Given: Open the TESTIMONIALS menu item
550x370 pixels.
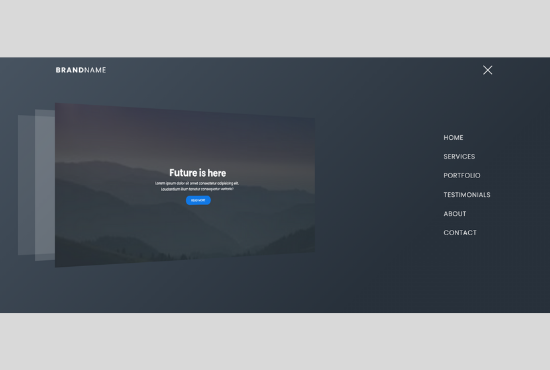Looking at the screenshot, I should pyautogui.click(x=467, y=195).
